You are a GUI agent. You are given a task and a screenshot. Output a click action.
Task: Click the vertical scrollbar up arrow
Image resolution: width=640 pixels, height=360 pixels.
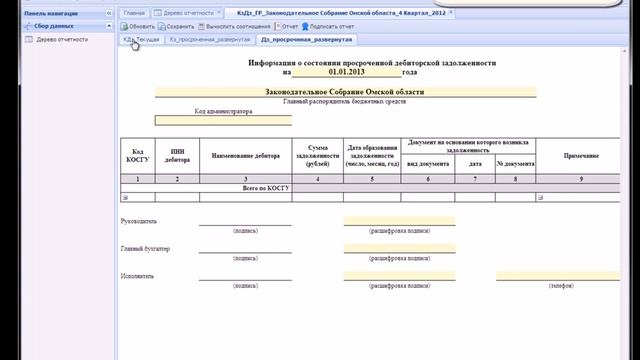point(624,51)
